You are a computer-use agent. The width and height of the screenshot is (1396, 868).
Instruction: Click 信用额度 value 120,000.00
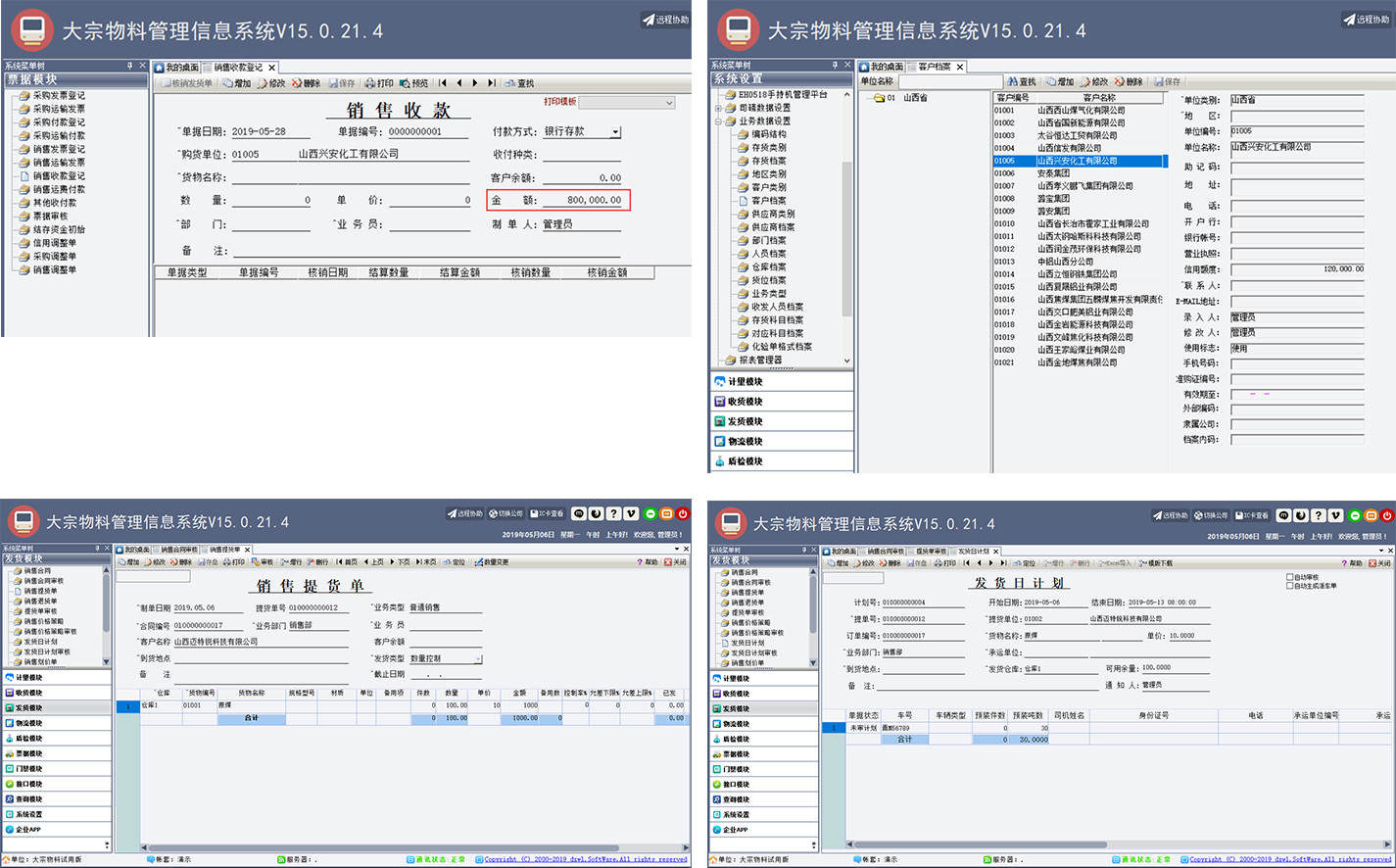tap(1297, 269)
